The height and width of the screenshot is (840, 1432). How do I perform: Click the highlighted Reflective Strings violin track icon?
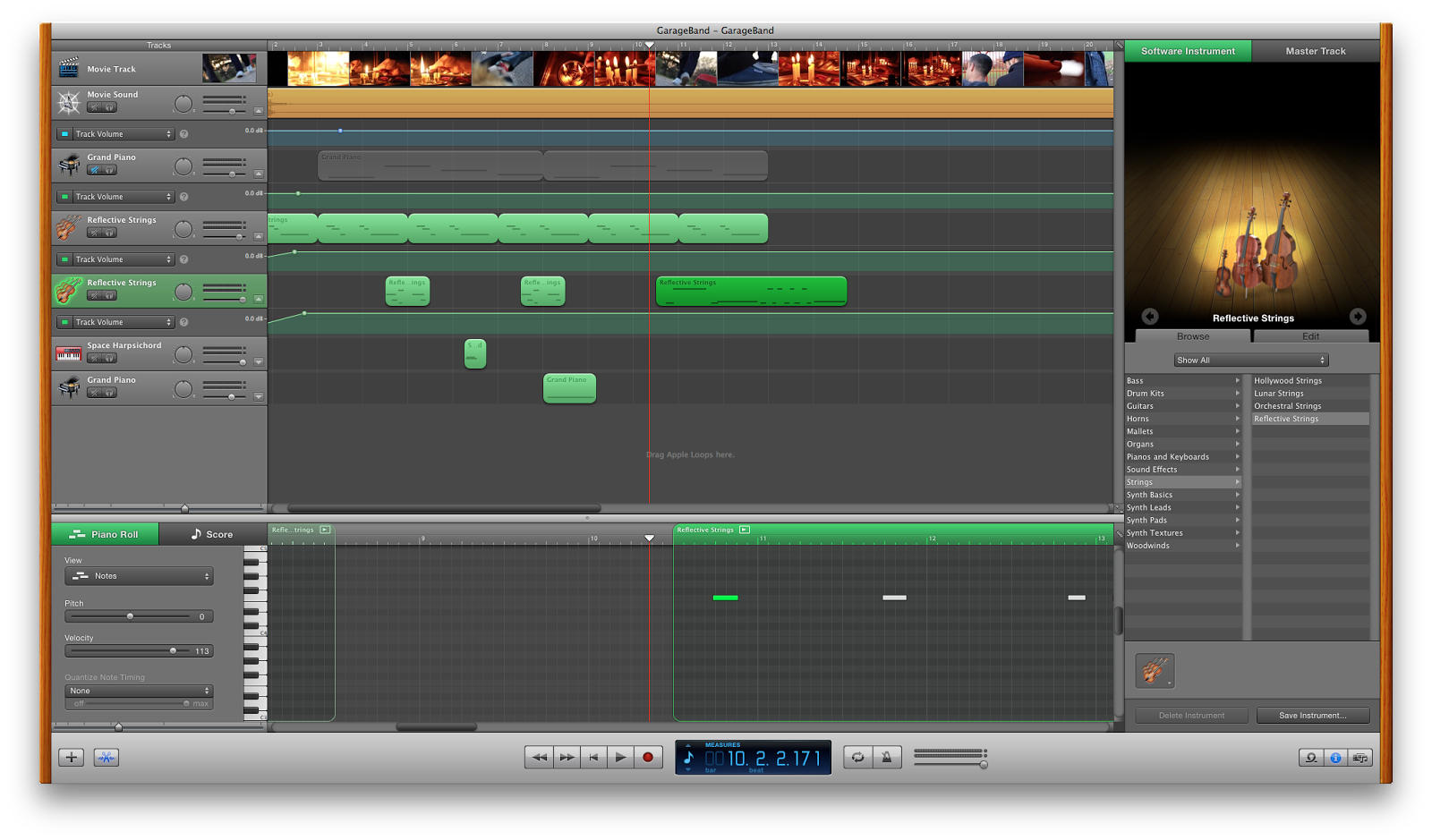(x=68, y=291)
